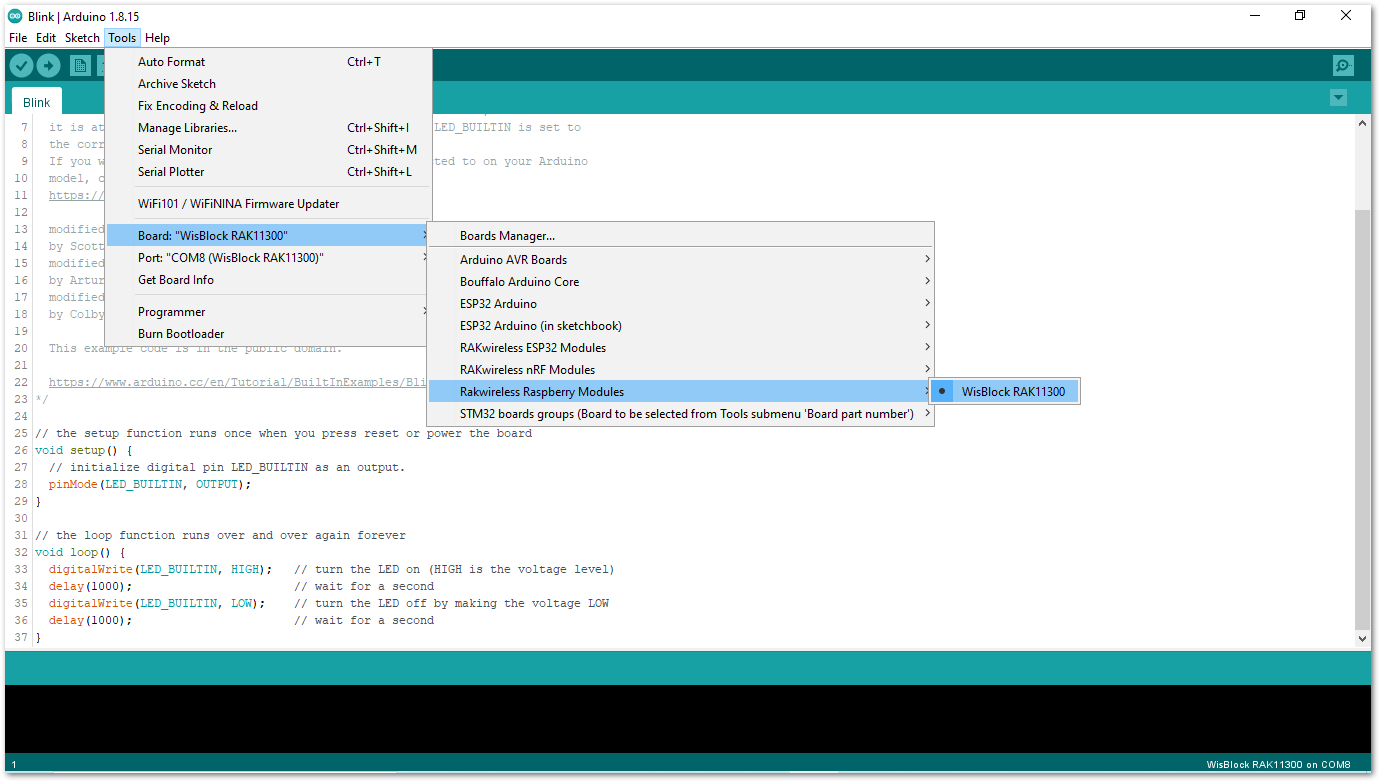Screen dimensions: 1380x782
Task: Open Manage Libraries... entry
Action: 268,128
